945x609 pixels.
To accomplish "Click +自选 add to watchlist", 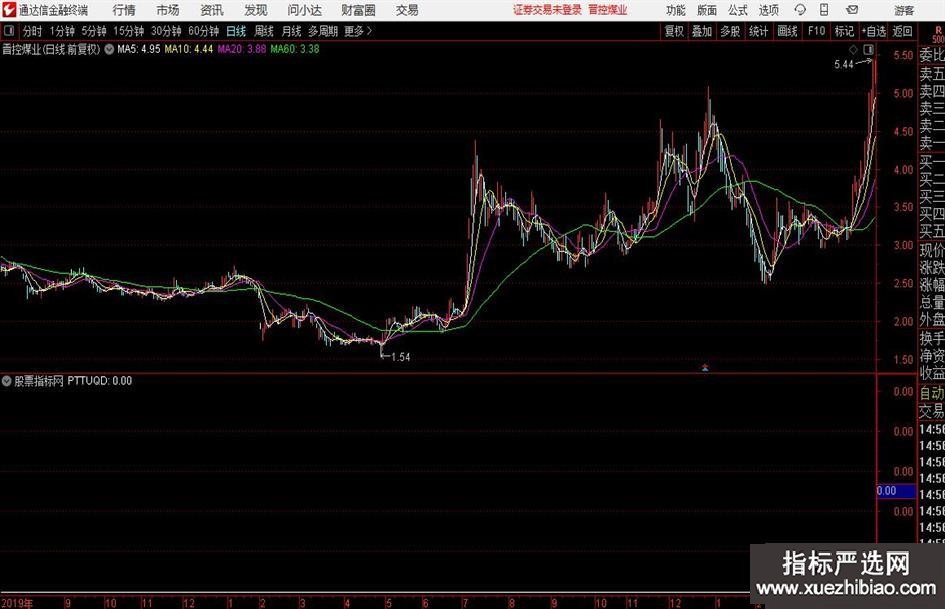I will (x=873, y=31).
